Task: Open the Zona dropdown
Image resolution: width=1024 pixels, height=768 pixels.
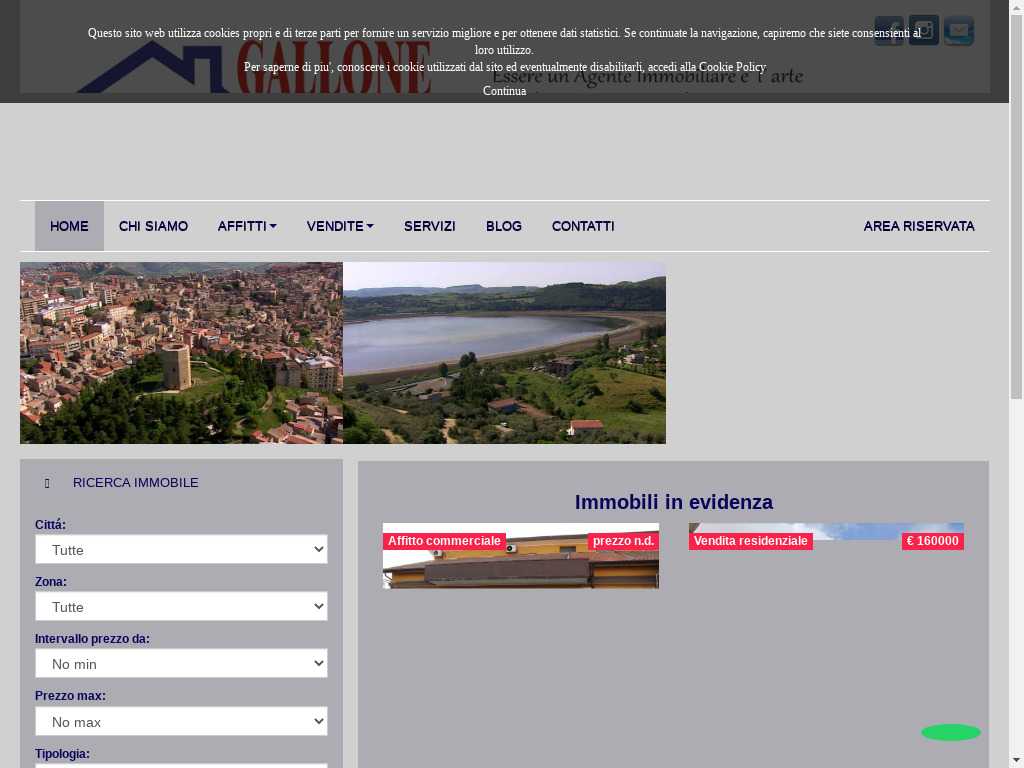Action: [x=181, y=607]
